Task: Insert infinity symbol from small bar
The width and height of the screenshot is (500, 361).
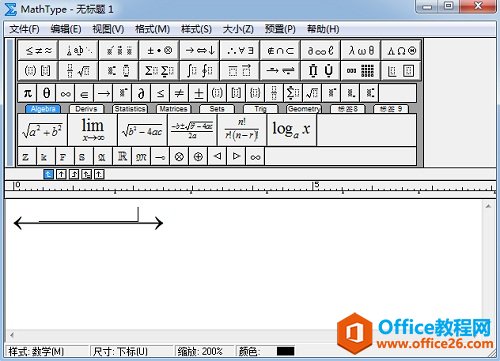Action: click(x=66, y=93)
